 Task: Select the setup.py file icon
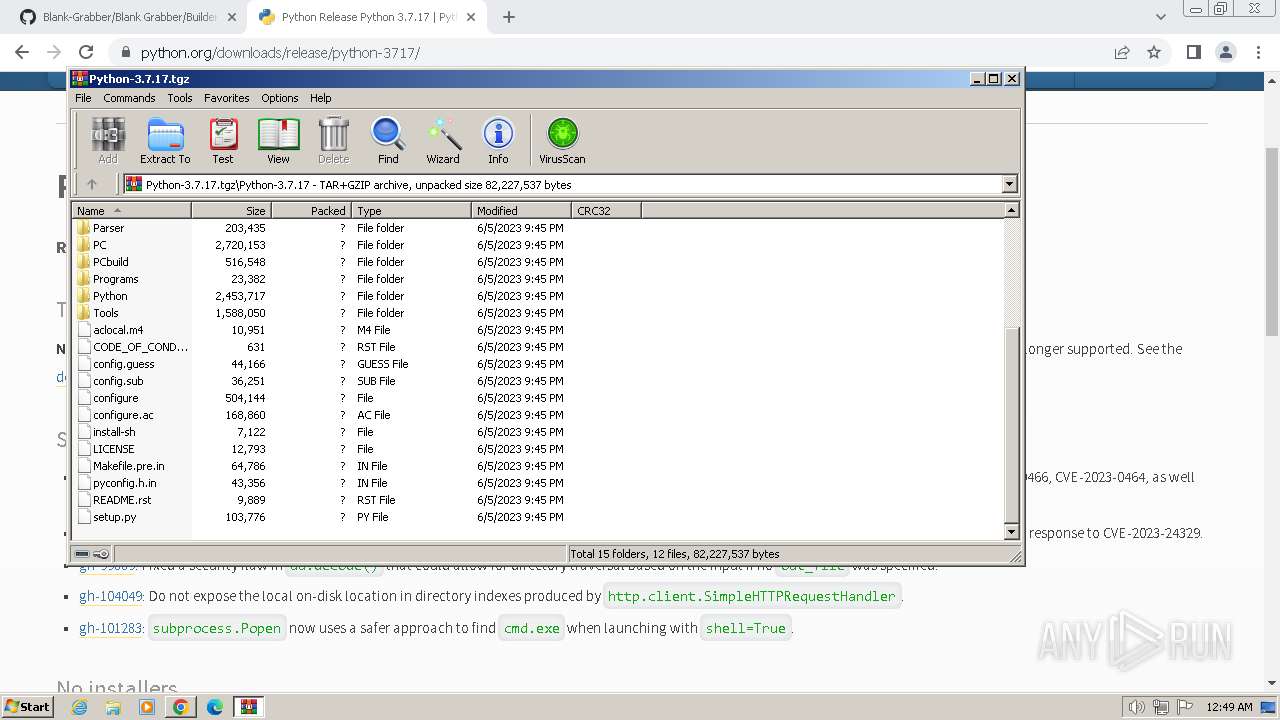[84, 517]
